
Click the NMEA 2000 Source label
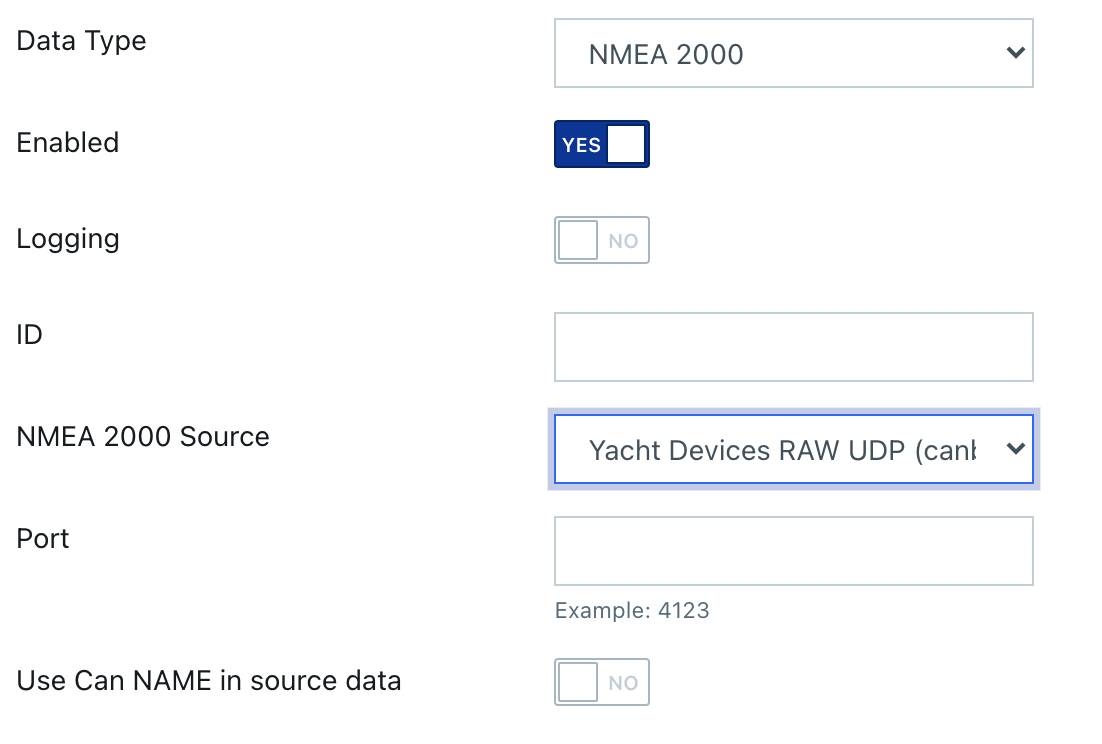click(143, 436)
